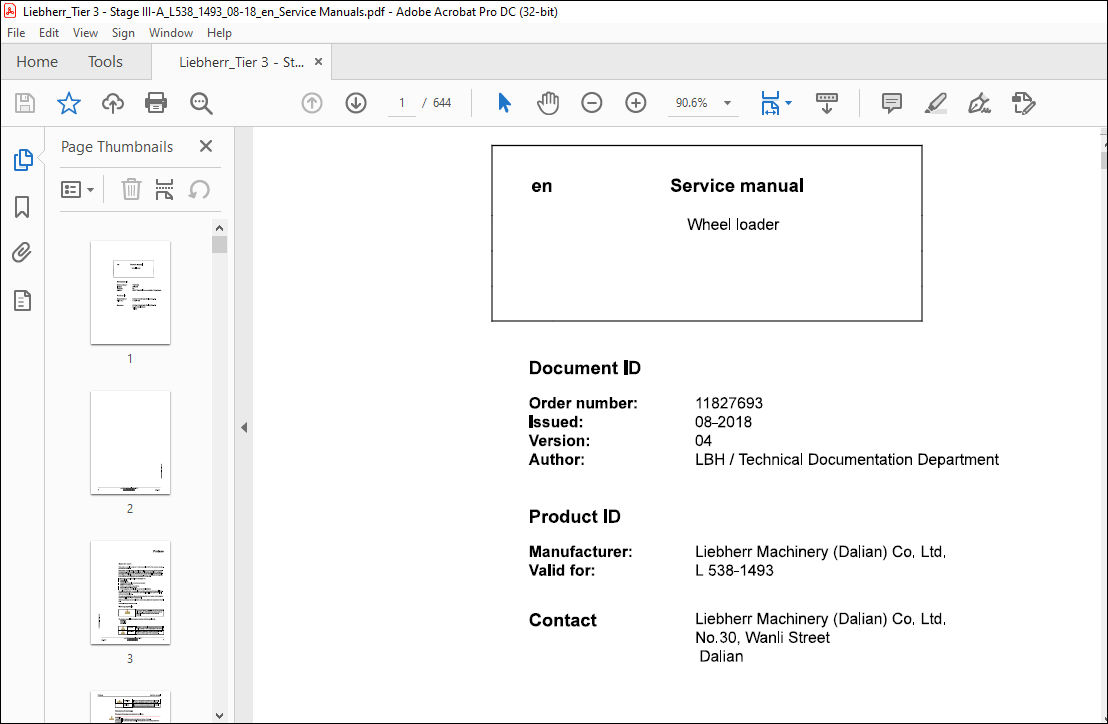The height and width of the screenshot is (724, 1108).
Task: Click the Service manual heading
Action: (x=736, y=186)
